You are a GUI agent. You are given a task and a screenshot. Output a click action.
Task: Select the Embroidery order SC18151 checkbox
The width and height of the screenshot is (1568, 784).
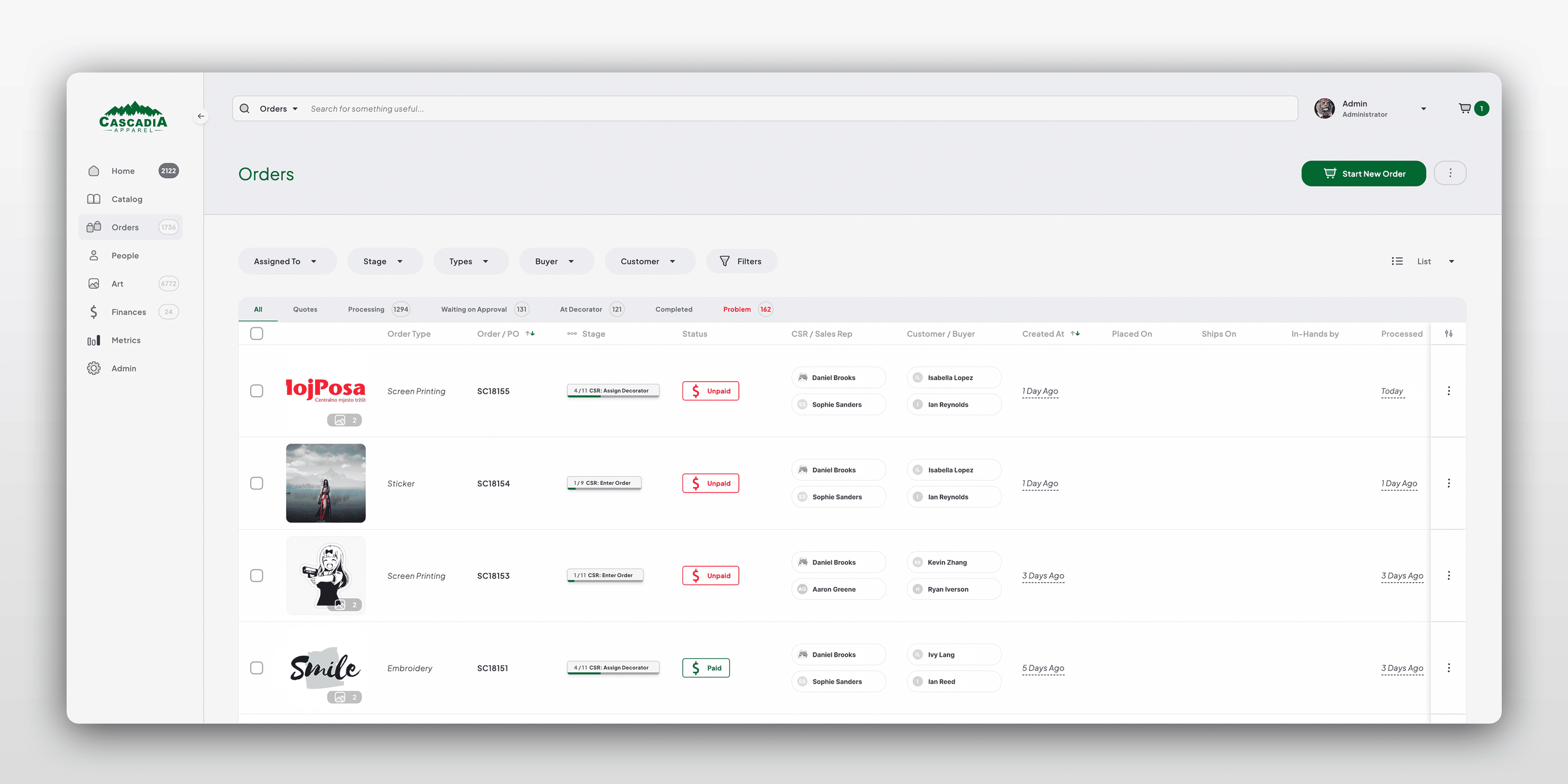pos(257,668)
